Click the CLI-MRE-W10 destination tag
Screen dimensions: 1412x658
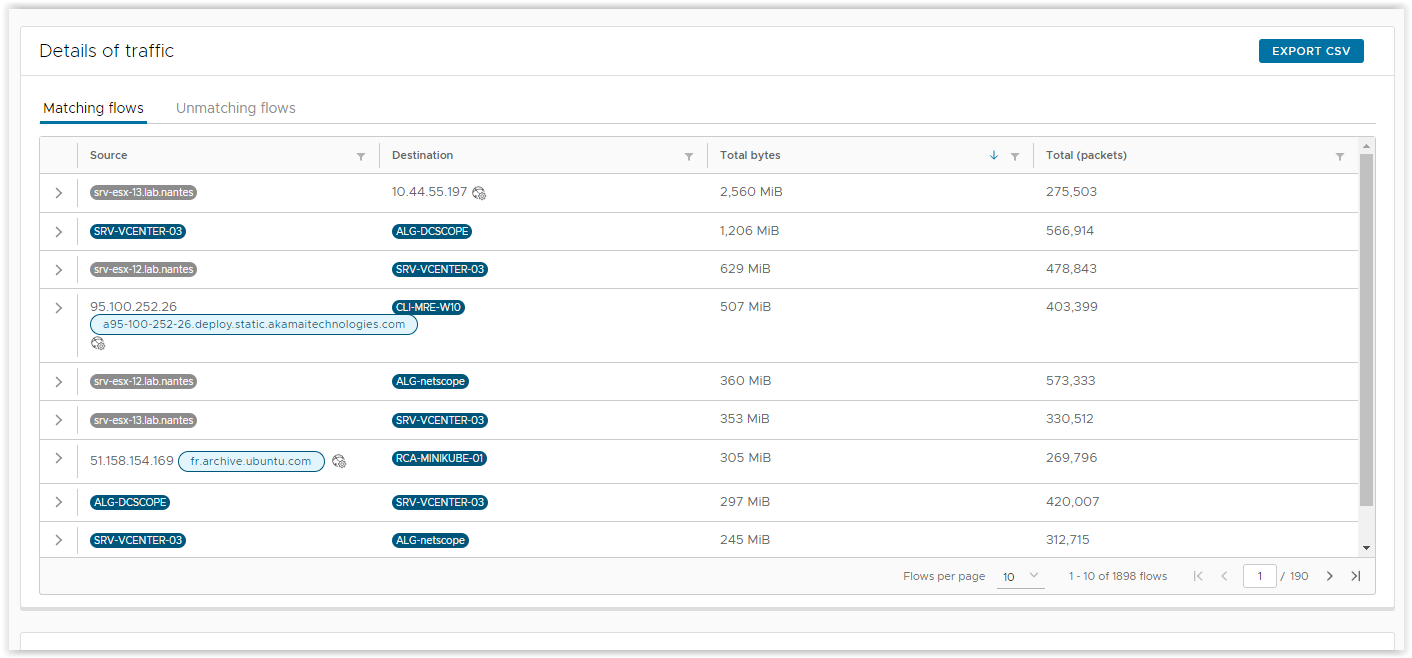pyautogui.click(x=428, y=307)
